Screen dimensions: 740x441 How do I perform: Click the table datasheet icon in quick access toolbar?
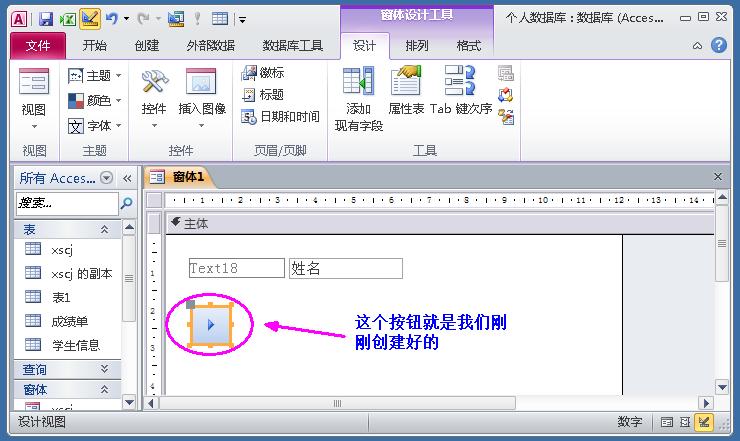pyautogui.click(x=220, y=19)
